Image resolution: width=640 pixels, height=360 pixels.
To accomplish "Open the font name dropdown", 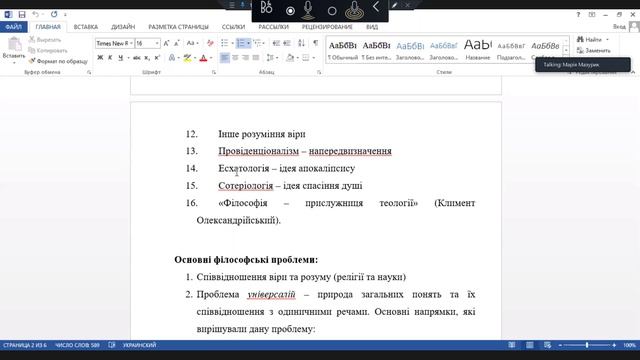I will [x=131, y=43].
